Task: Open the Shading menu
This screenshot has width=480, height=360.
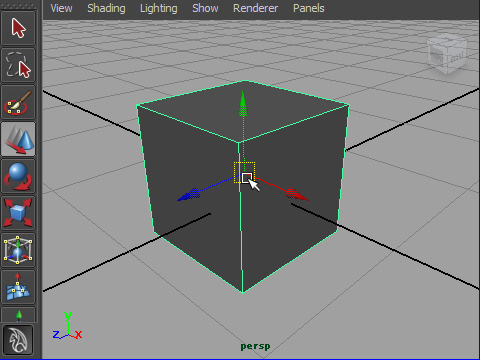Action: tap(106, 8)
